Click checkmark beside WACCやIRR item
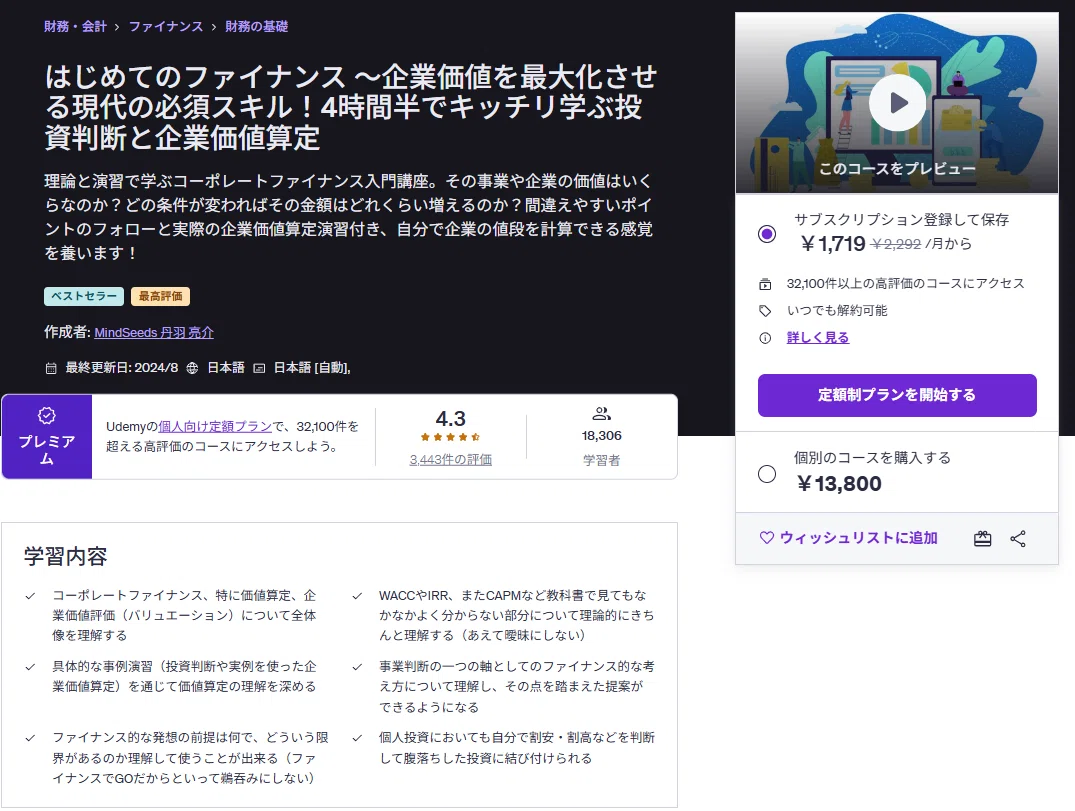Screen dimensions: 1075x811 click(357, 596)
